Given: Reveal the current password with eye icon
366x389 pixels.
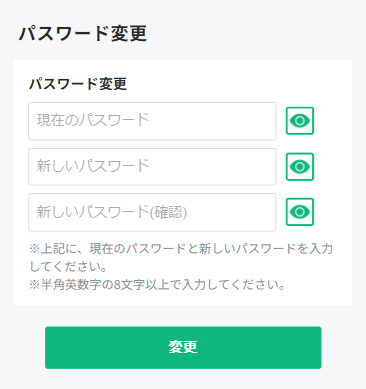Looking at the screenshot, I should pyautogui.click(x=300, y=121).
